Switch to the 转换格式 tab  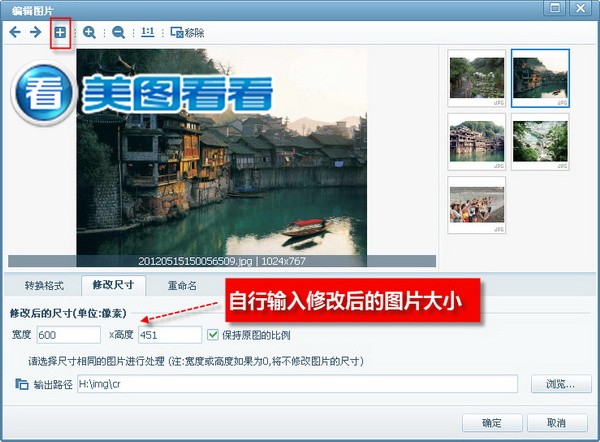click(44, 285)
